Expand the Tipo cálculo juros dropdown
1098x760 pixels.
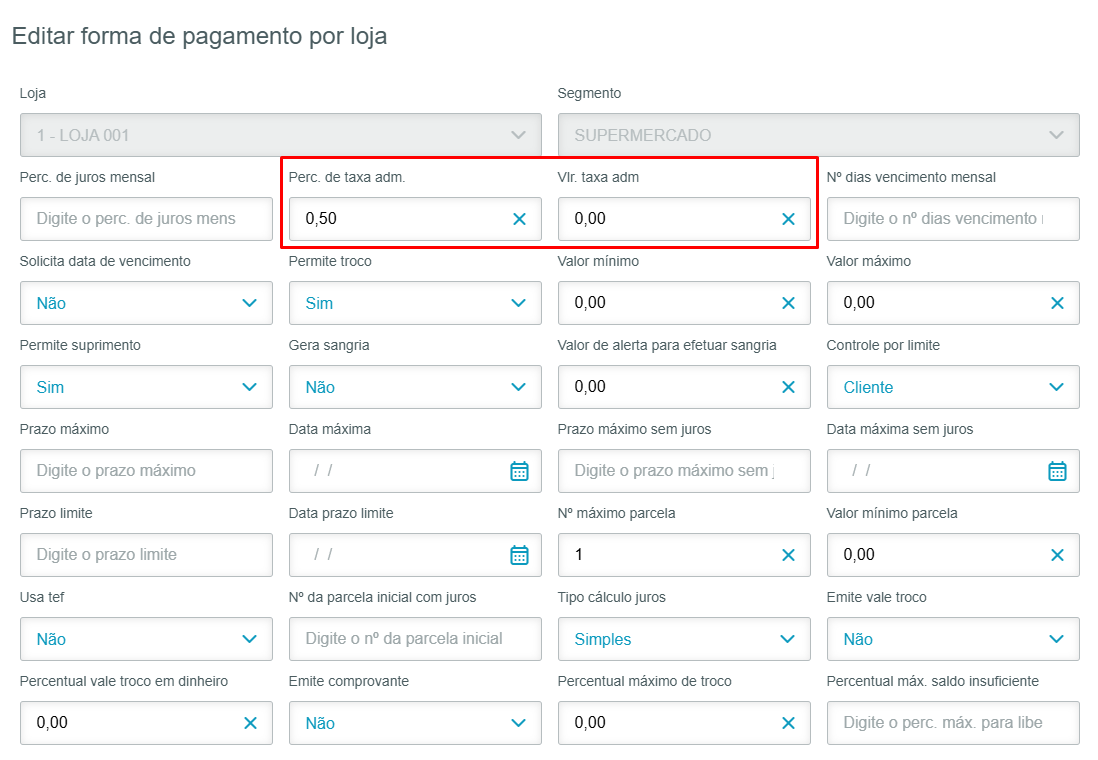tap(684, 639)
